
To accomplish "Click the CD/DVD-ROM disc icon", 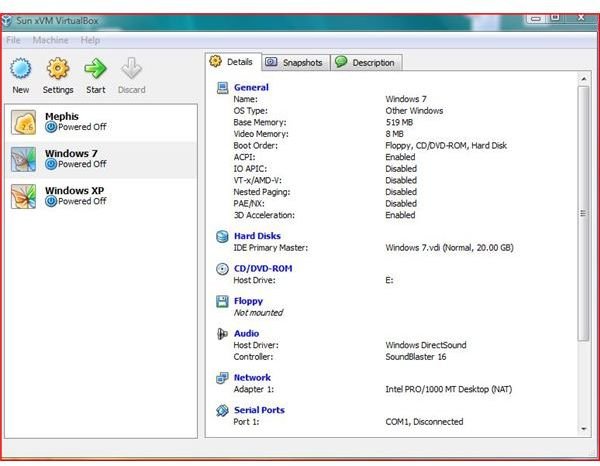I will pos(222,269).
